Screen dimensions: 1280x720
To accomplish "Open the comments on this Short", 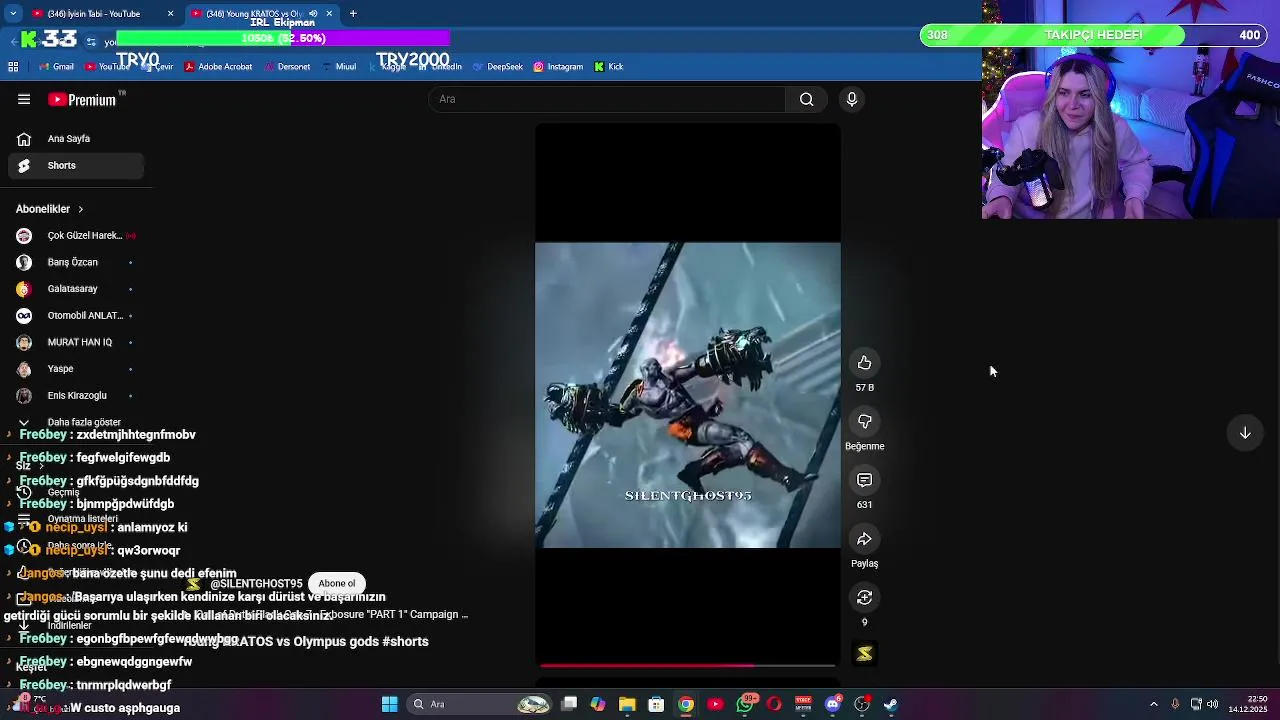I will pyautogui.click(x=865, y=481).
